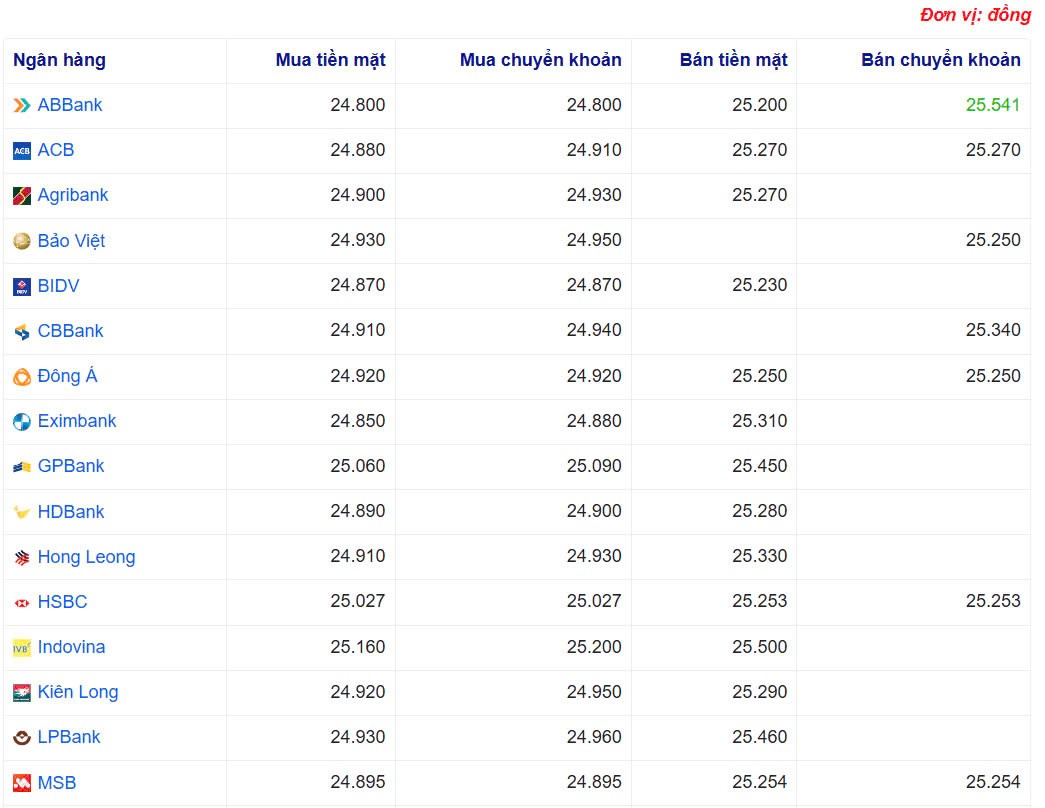This screenshot has height=808, width=1045.
Task: Click the Bảo Việt logo icon
Action: (x=22, y=241)
